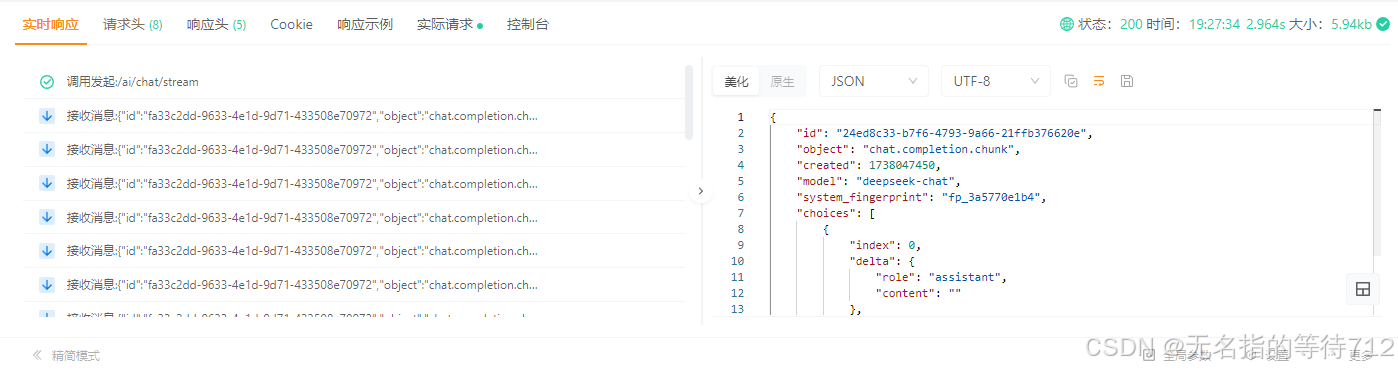The width and height of the screenshot is (1398, 370).
Task: Switch to 原生 raw view mode
Action: tap(782, 82)
